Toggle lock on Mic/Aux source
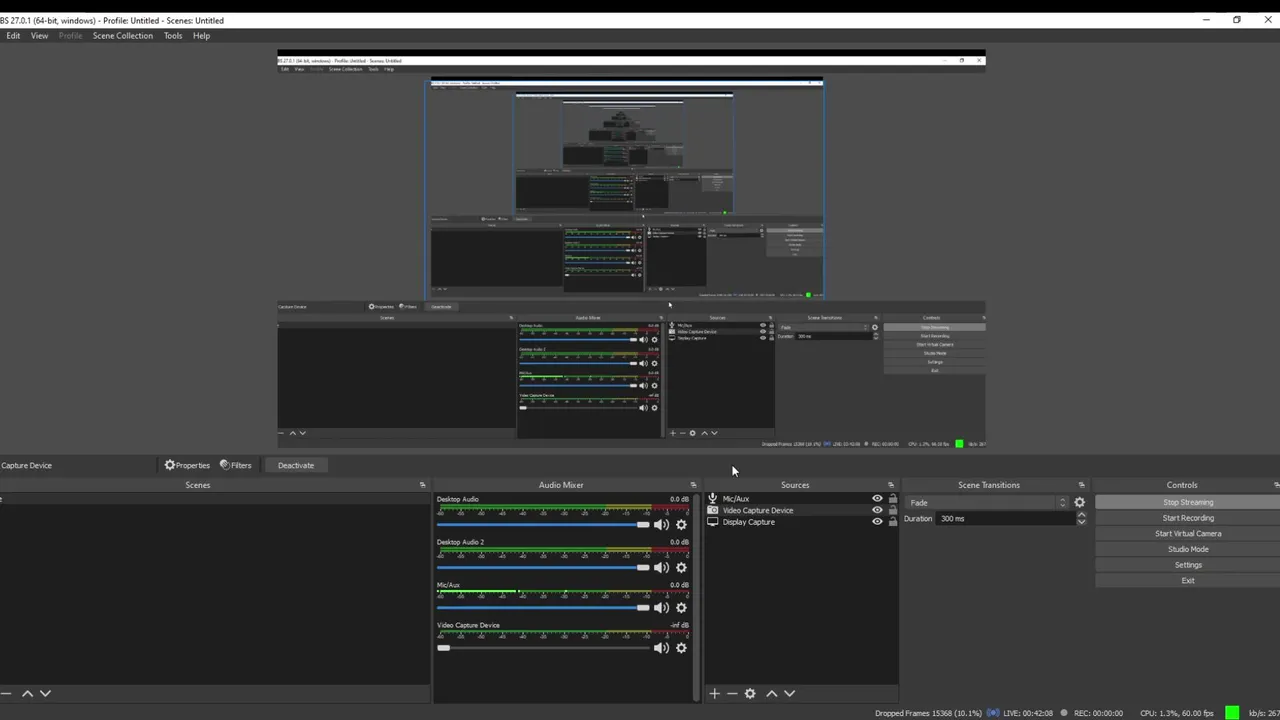 point(893,498)
